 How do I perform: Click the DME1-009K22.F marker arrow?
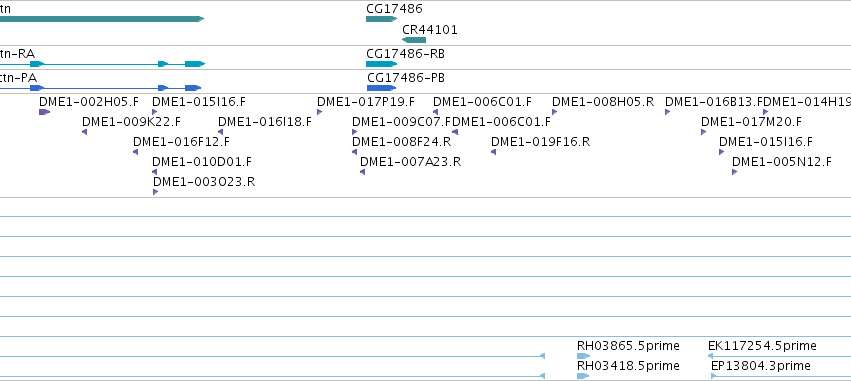[84, 132]
